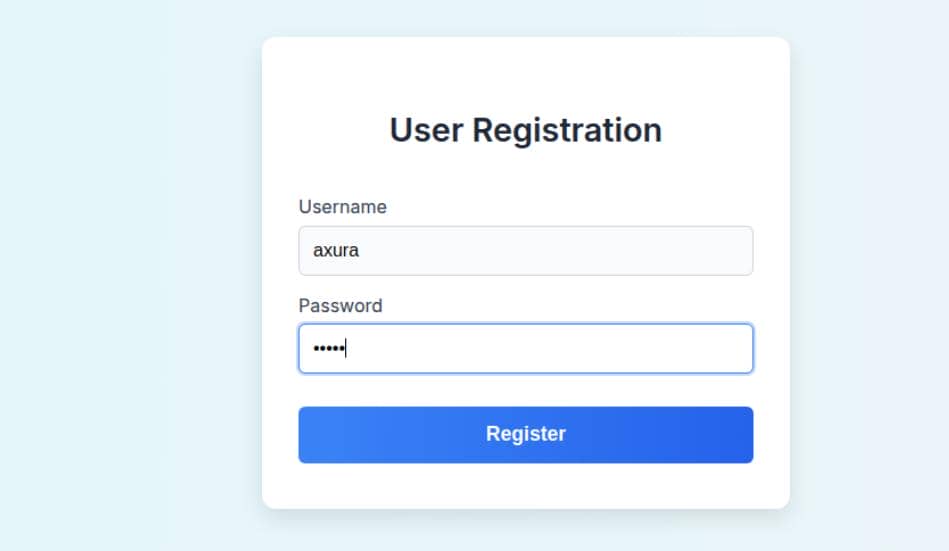The height and width of the screenshot is (551, 949).
Task: Click the Password field label
Action: [340, 305]
